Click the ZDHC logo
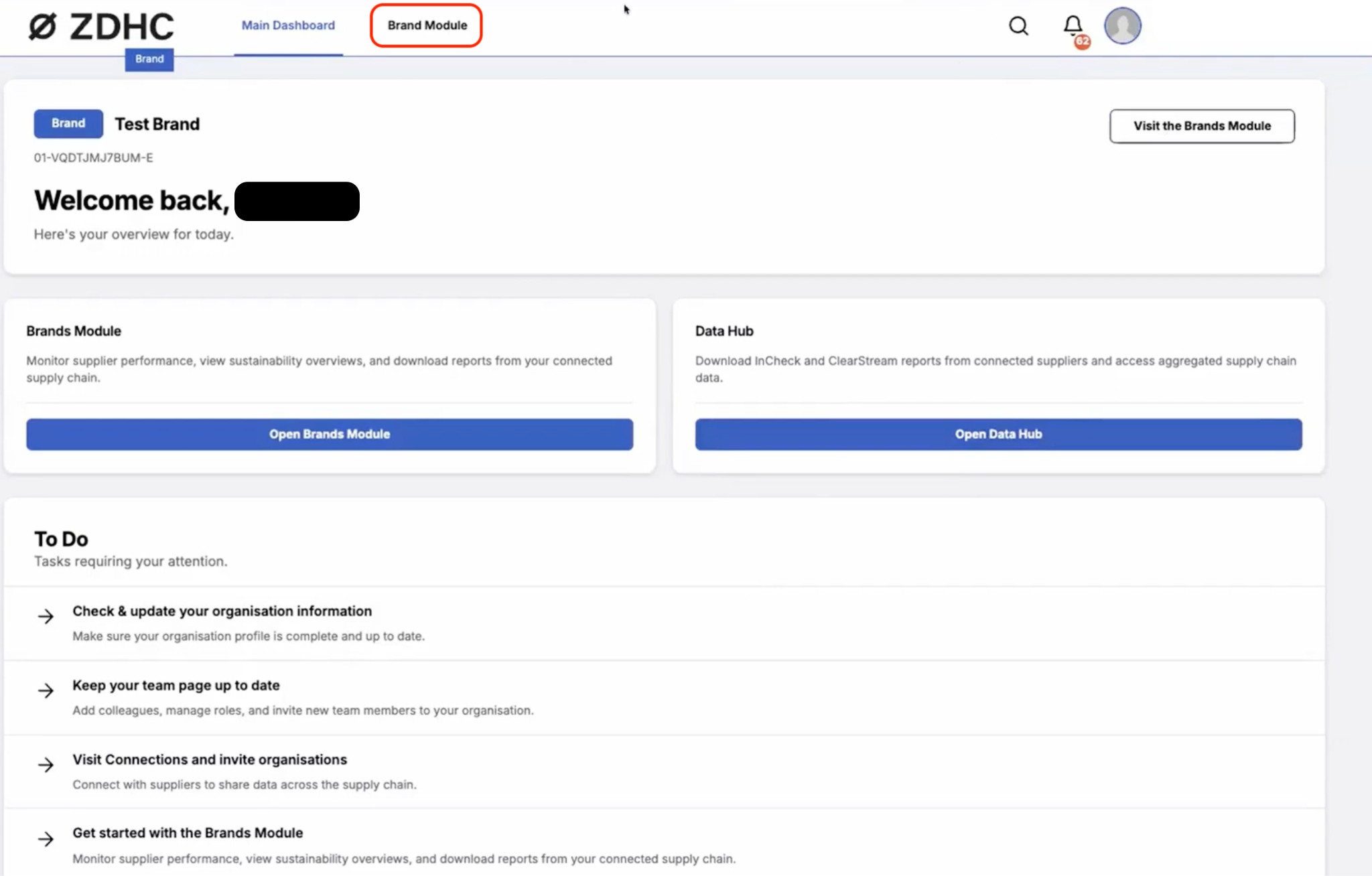 pyautogui.click(x=101, y=27)
